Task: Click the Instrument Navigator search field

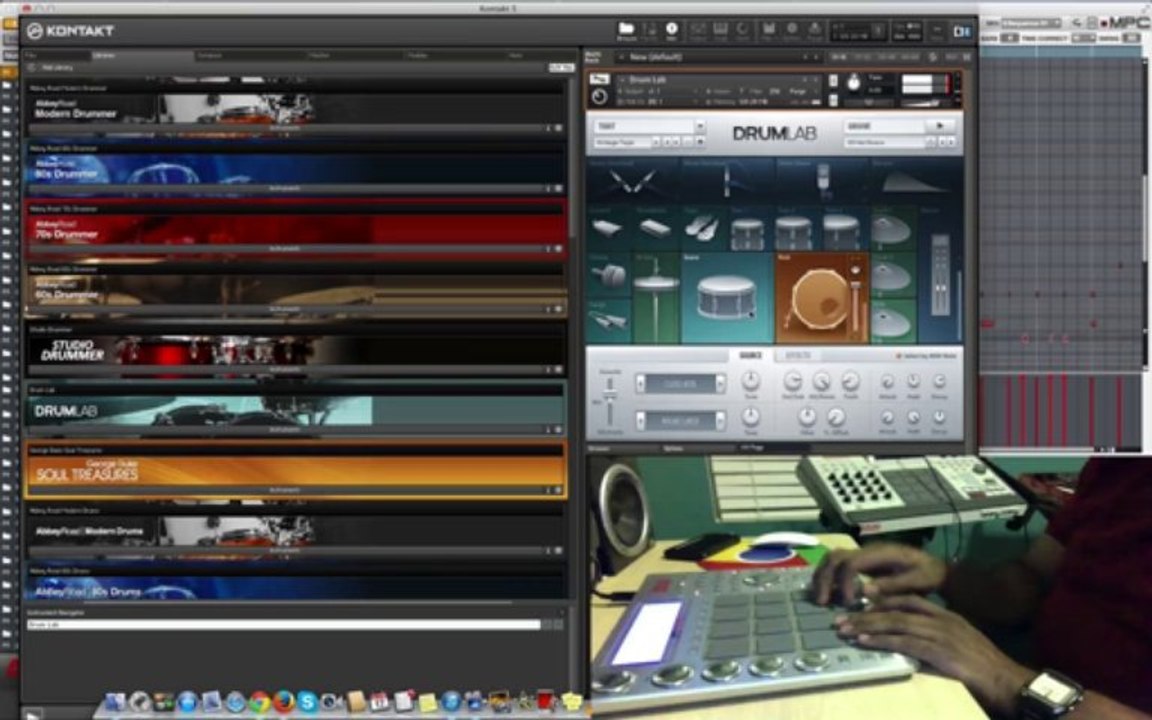Action: (x=284, y=624)
